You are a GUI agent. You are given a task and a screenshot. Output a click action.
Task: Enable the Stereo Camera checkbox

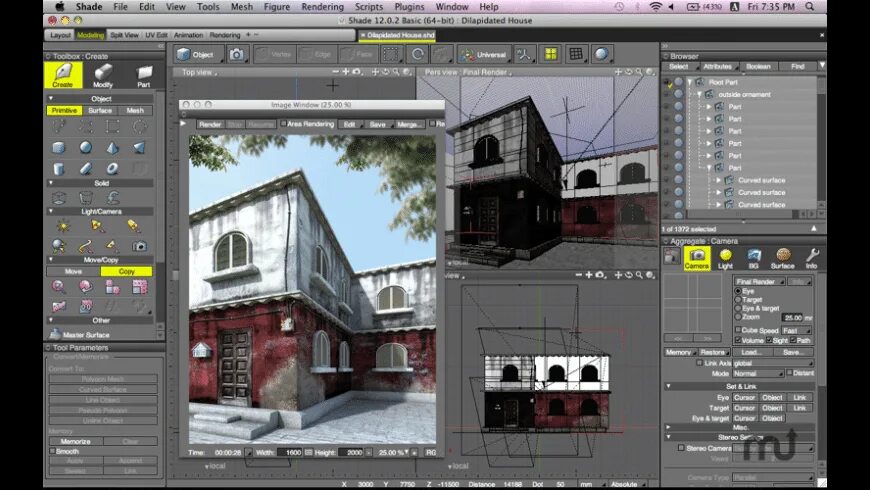(x=681, y=448)
